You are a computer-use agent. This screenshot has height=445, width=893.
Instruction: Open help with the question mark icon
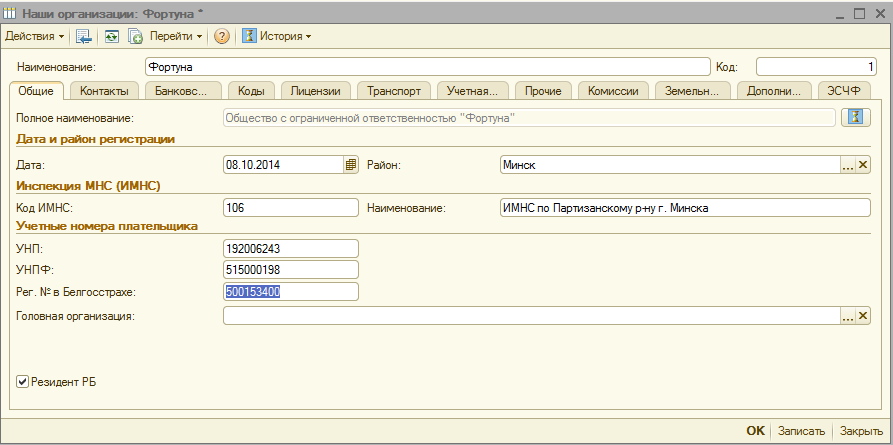coord(221,36)
